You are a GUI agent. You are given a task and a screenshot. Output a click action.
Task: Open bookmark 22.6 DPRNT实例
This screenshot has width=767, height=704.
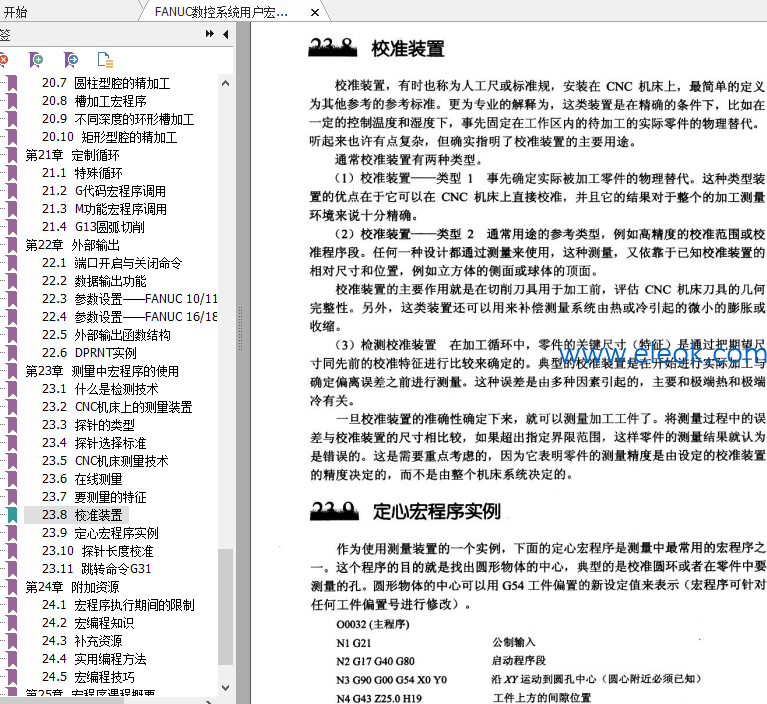click(x=89, y=353)
